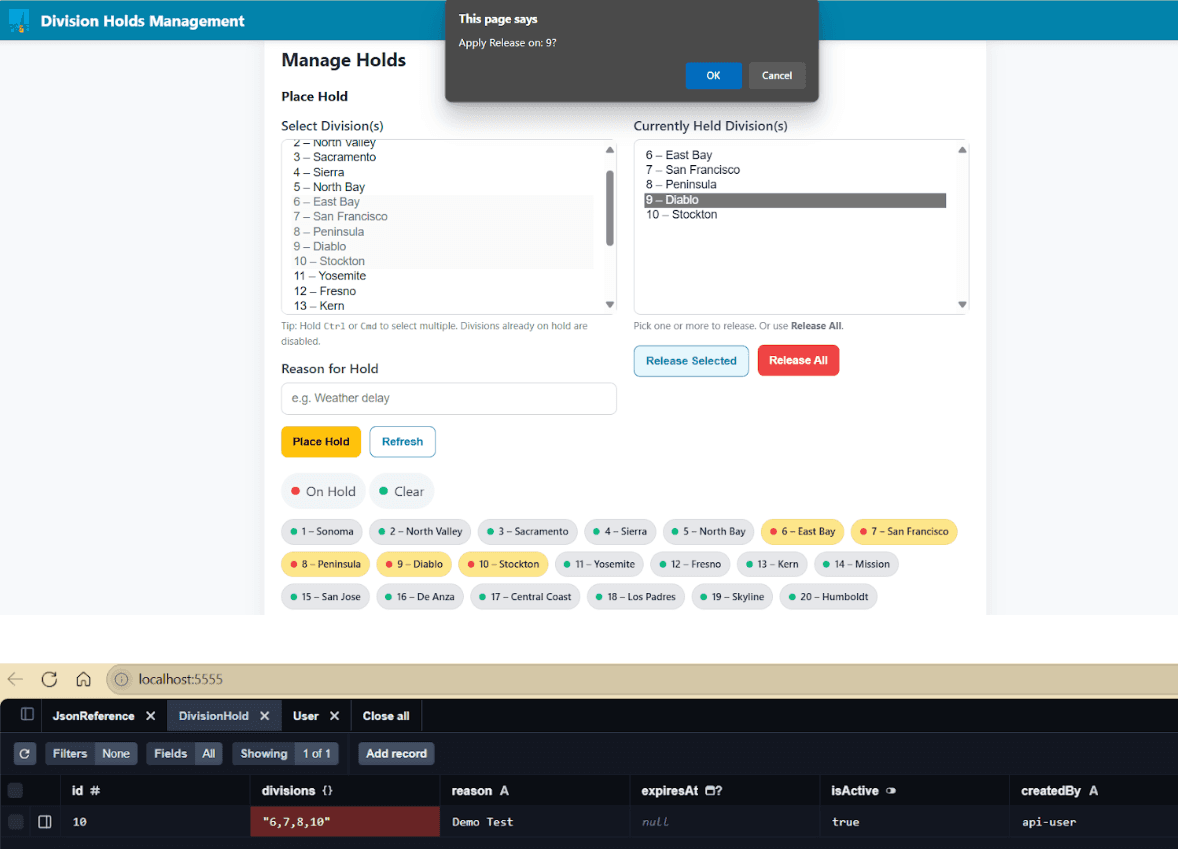Open the row 10 record expand icon
The height and width of the screenshot is (850, 1178).
45,822
